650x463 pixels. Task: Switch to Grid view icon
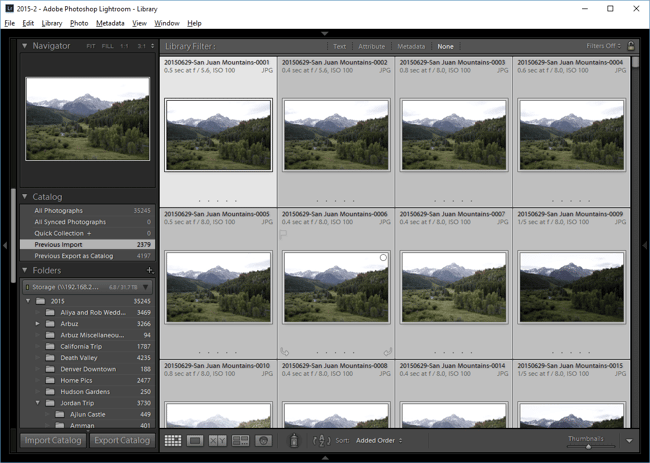(173, 440)
